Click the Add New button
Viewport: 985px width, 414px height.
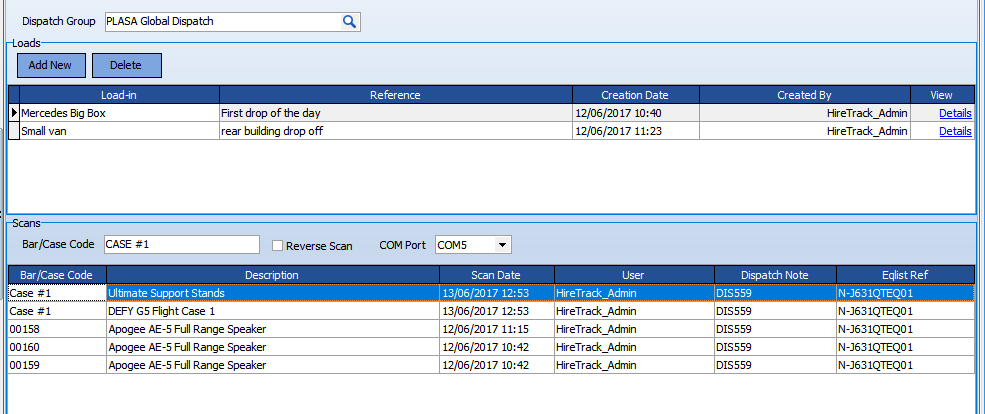click(x=51, y=65)
